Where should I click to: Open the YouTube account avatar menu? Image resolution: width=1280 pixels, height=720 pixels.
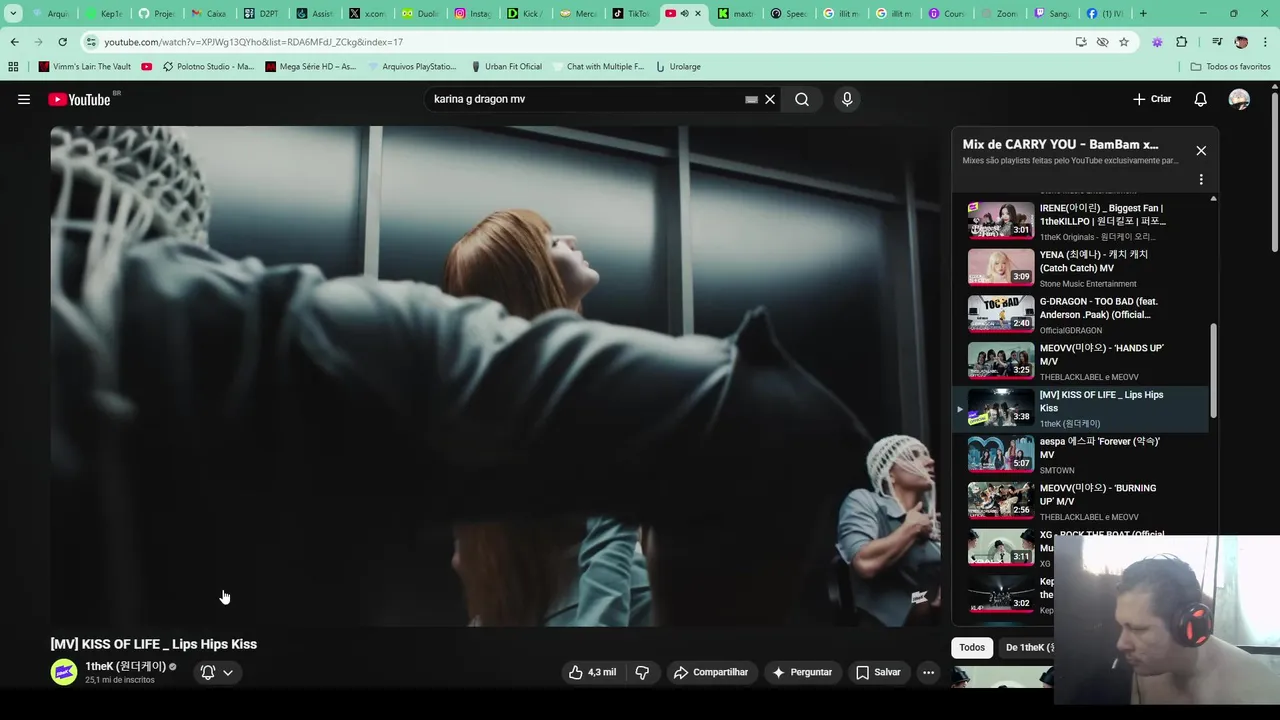click(1239, 99)
